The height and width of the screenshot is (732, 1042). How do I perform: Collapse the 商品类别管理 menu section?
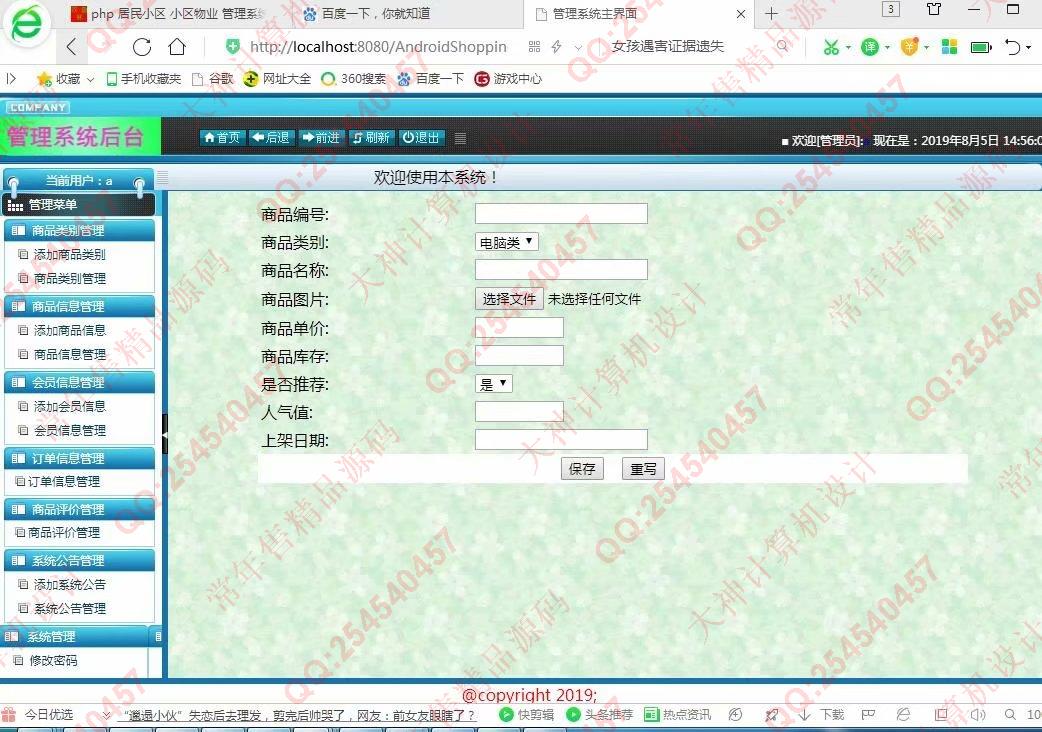point(79,230)
